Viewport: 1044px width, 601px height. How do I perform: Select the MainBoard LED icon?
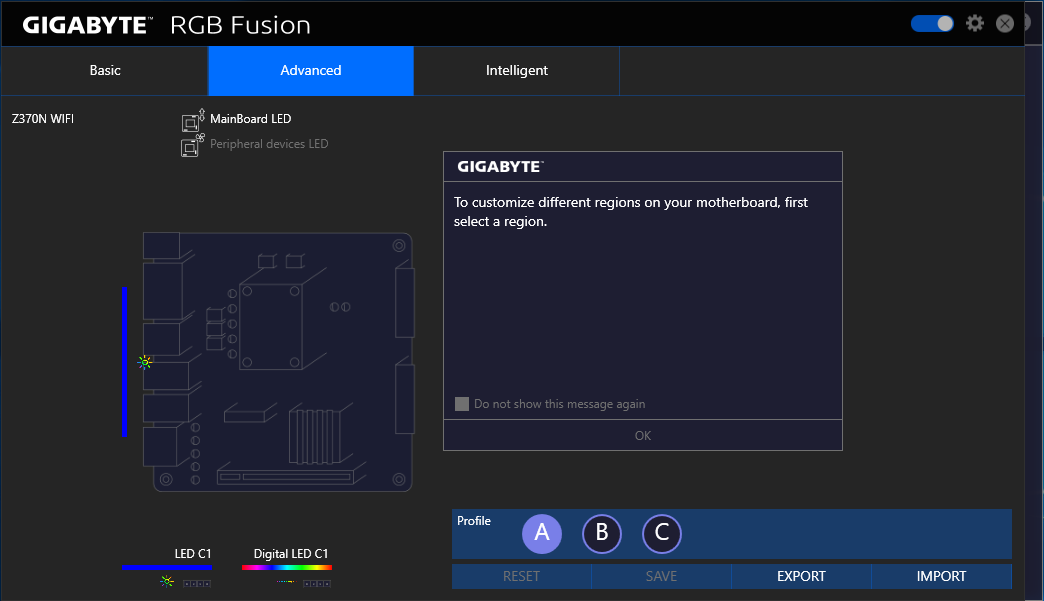[192, 120]
